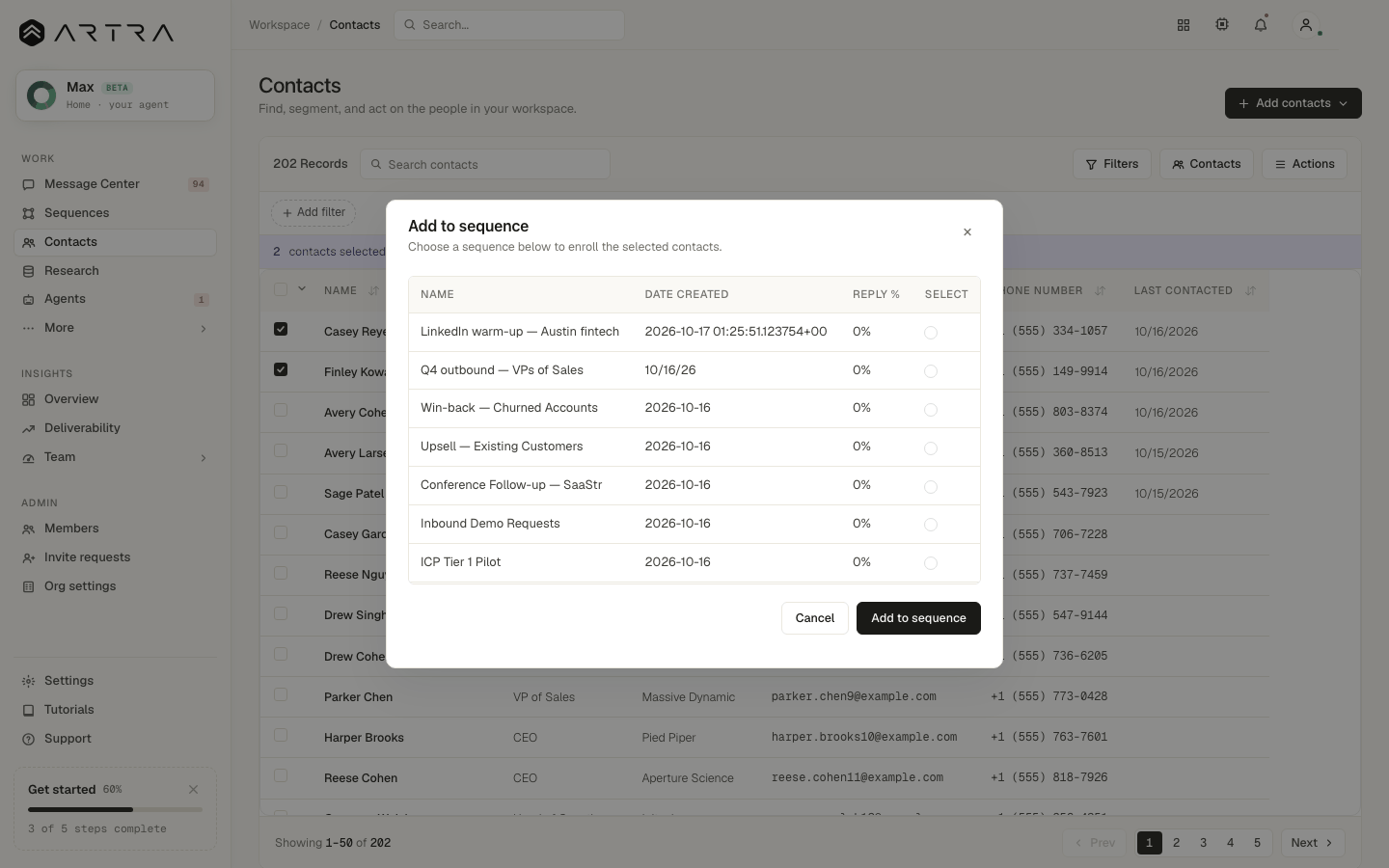Select Win-back — Churned Accounts radio
1389x868 pixels.
tap(931, 410)
